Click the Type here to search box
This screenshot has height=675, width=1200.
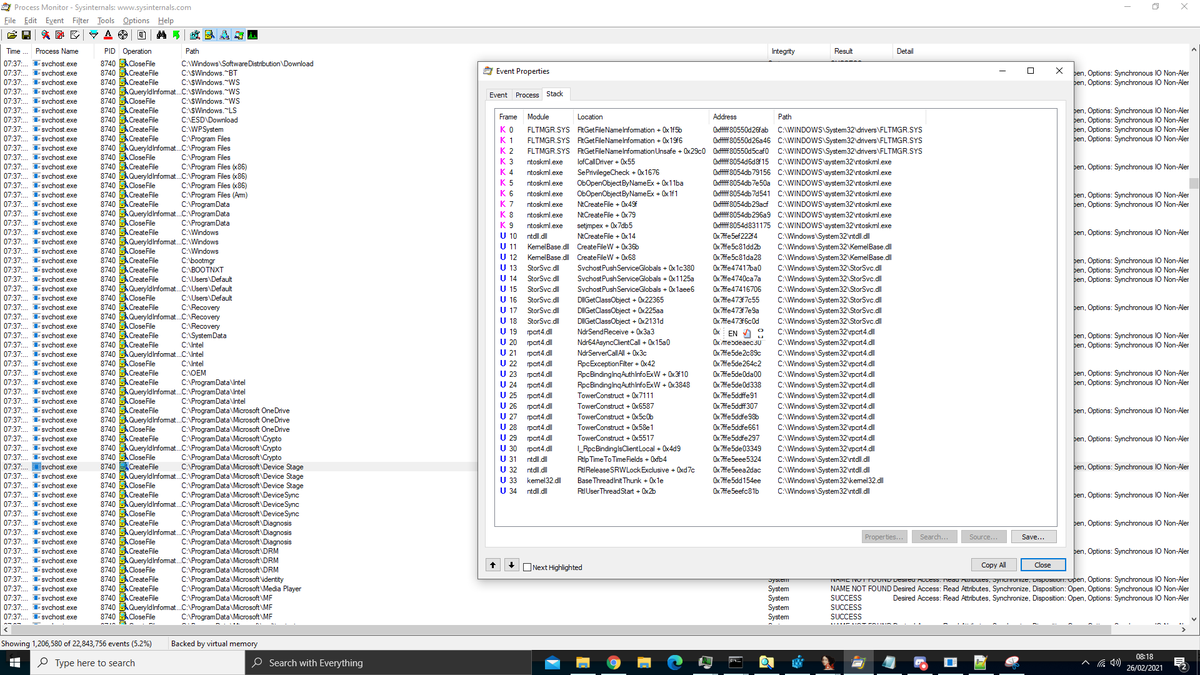click(135, 662)
